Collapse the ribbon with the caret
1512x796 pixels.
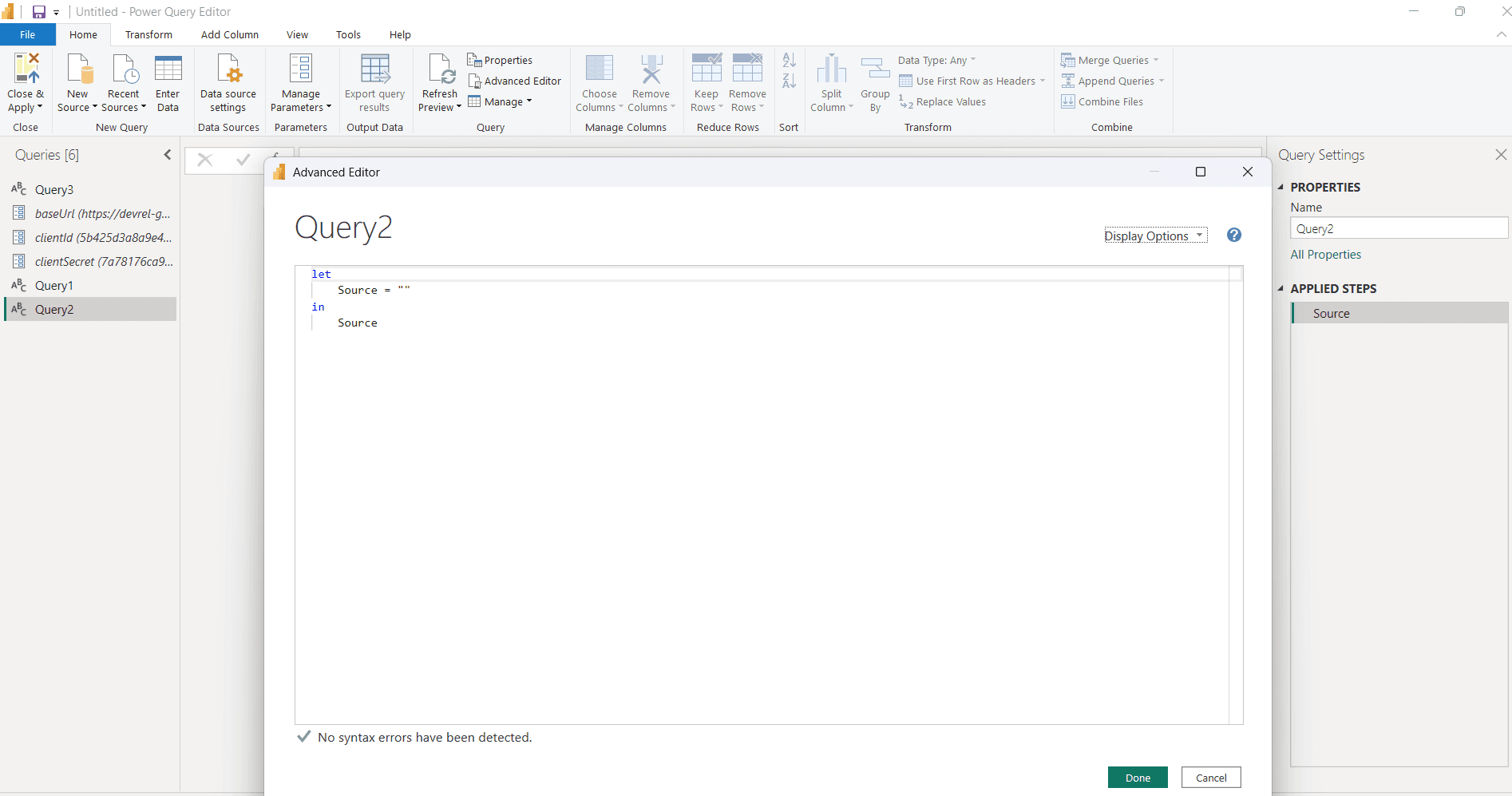click(1501, 34)
